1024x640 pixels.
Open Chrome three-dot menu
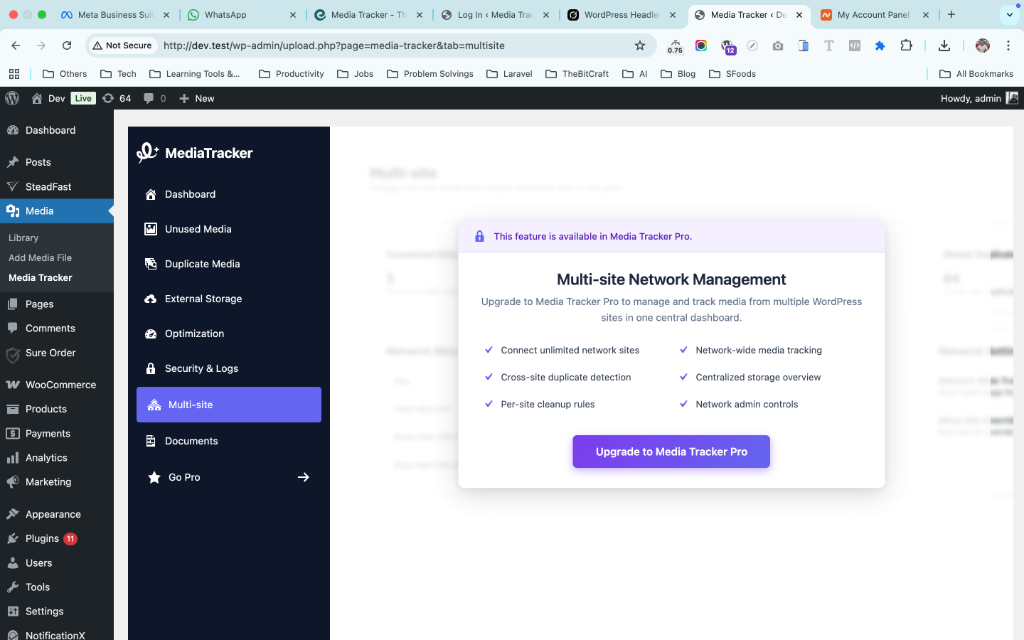click(x=1008, y=46)
